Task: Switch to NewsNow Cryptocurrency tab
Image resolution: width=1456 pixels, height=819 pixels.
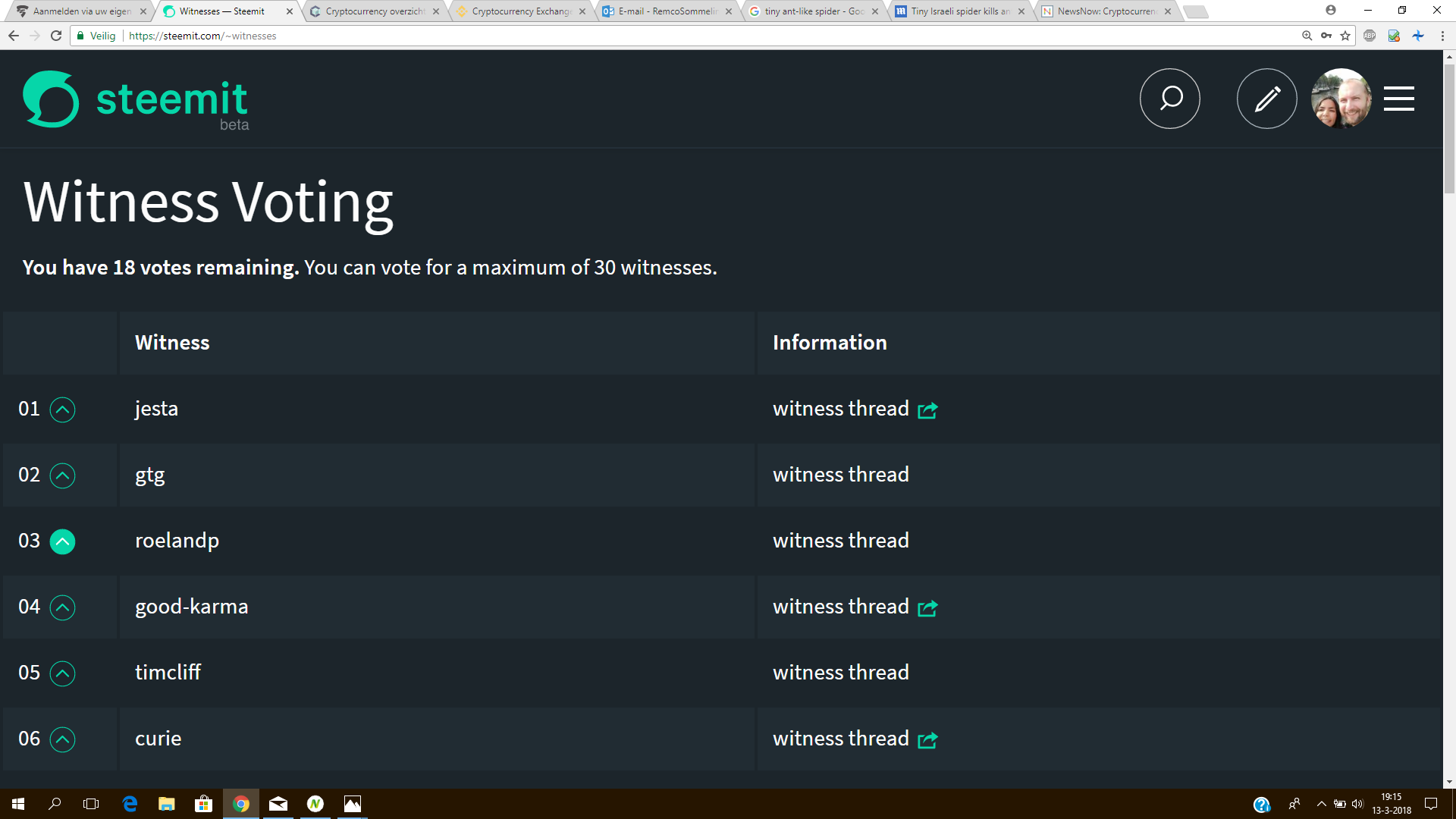Action: click(1106, 11)
